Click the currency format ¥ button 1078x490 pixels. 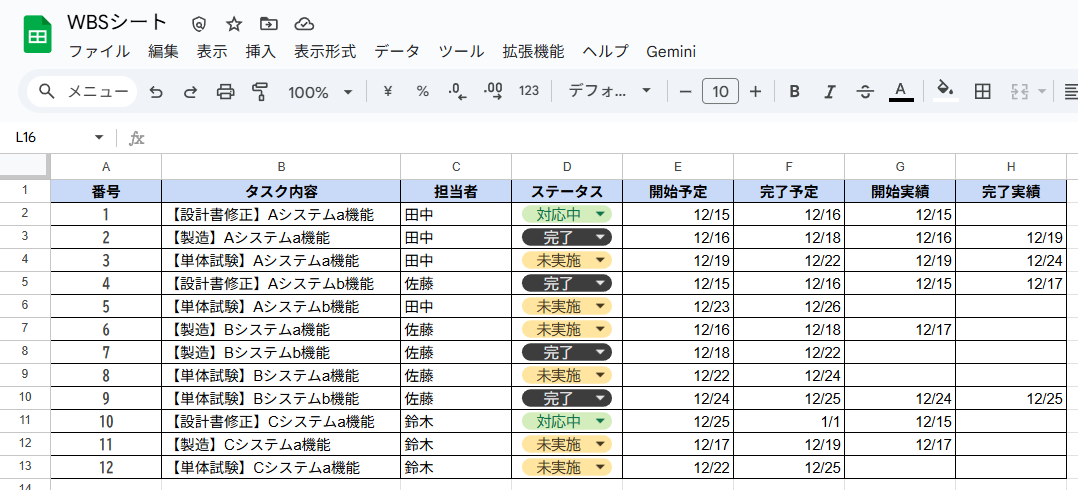pos(387,92)
